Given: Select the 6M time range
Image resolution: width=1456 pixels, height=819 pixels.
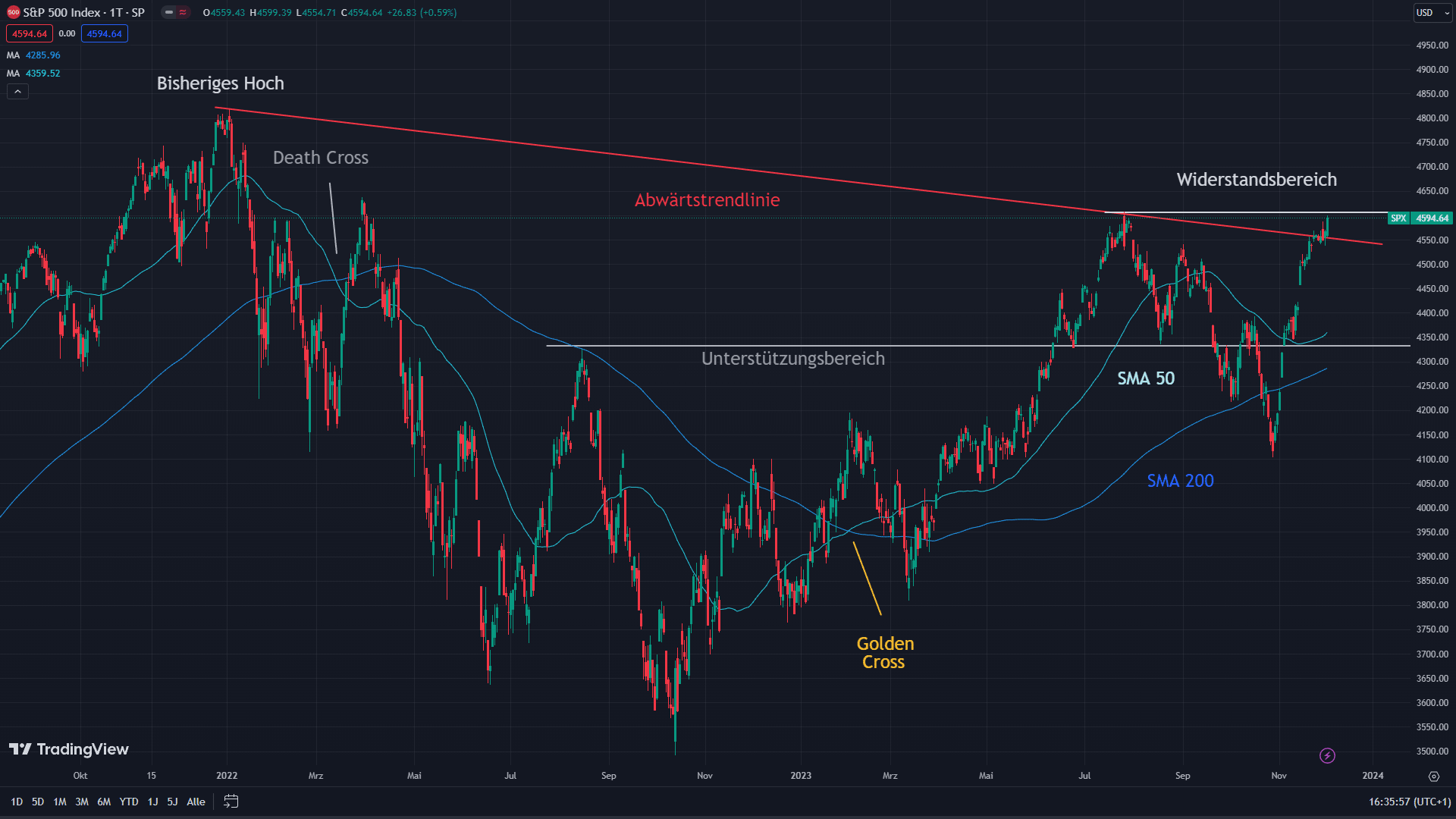Looking at the screenshot, I should tap(104, 802).
